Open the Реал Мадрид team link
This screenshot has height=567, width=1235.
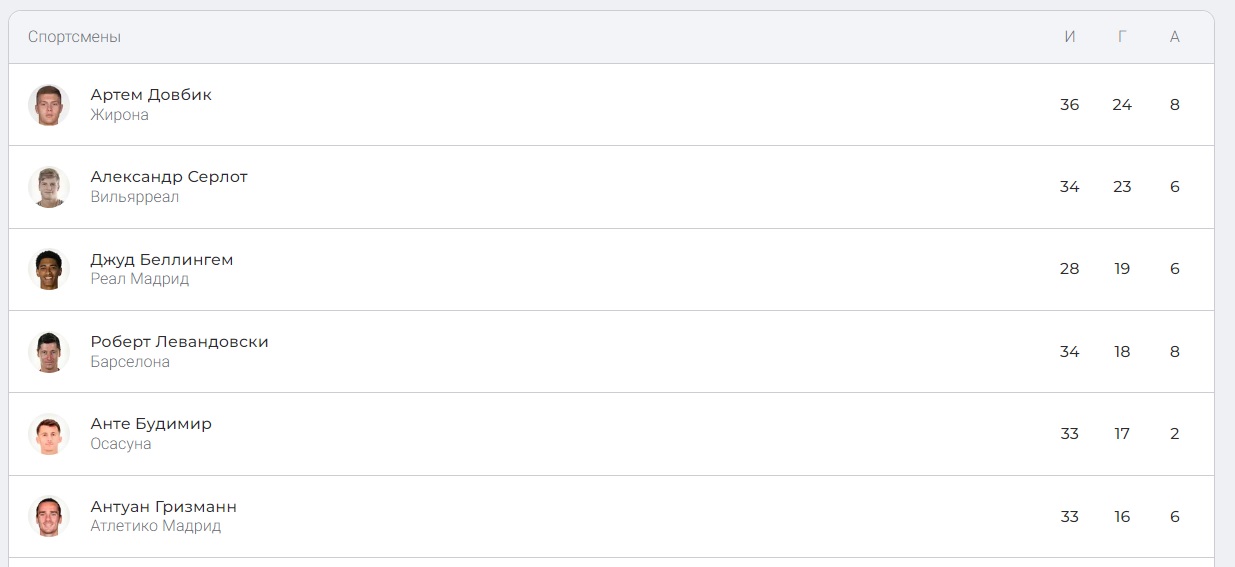[140, 279]
